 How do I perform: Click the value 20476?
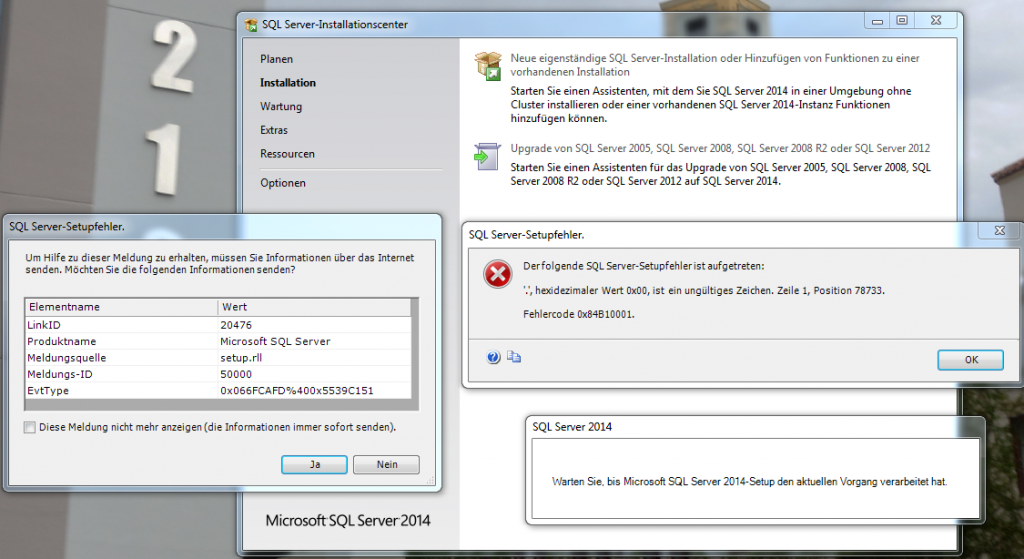pyautogui.click(x=236, y=325)
